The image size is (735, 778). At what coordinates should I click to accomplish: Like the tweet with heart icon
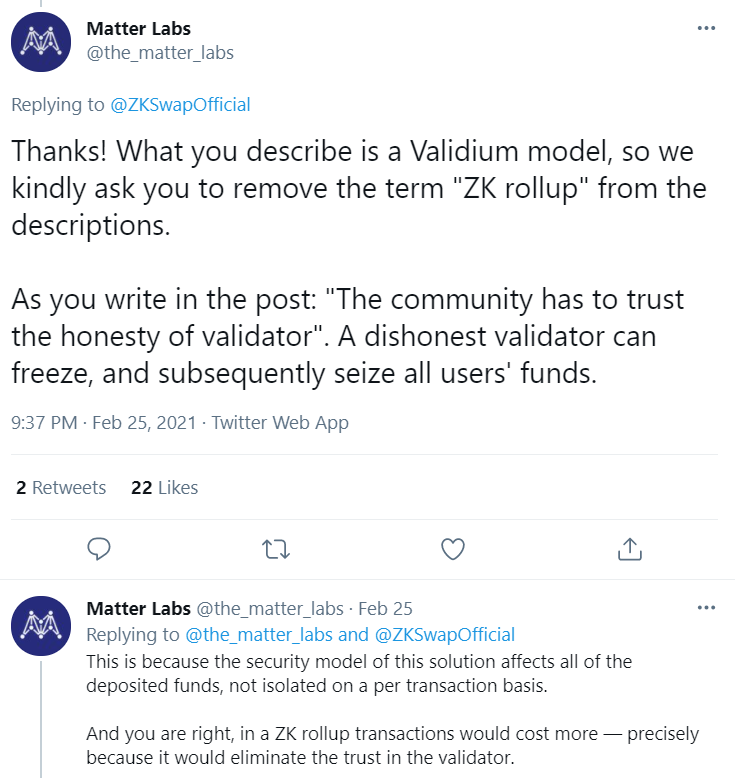[x=453, y=549]
